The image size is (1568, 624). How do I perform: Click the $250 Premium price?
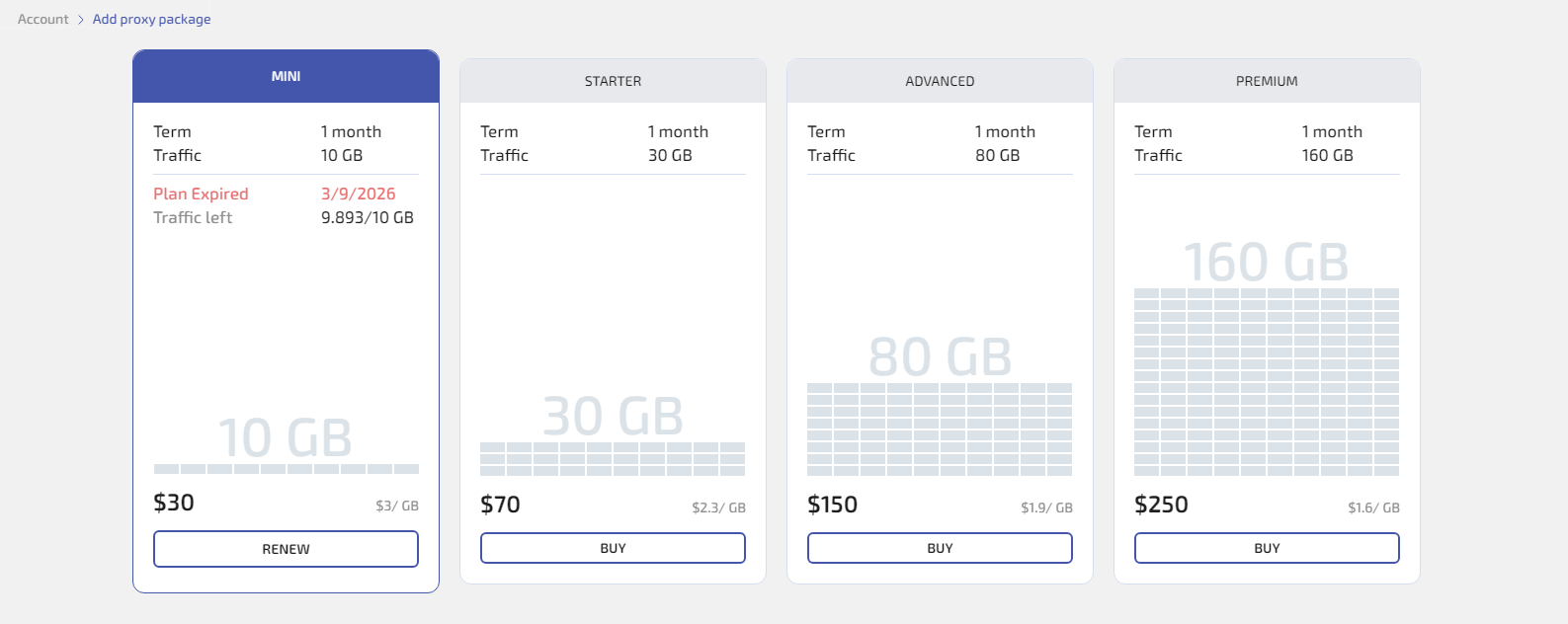(x=1161, y=505)
